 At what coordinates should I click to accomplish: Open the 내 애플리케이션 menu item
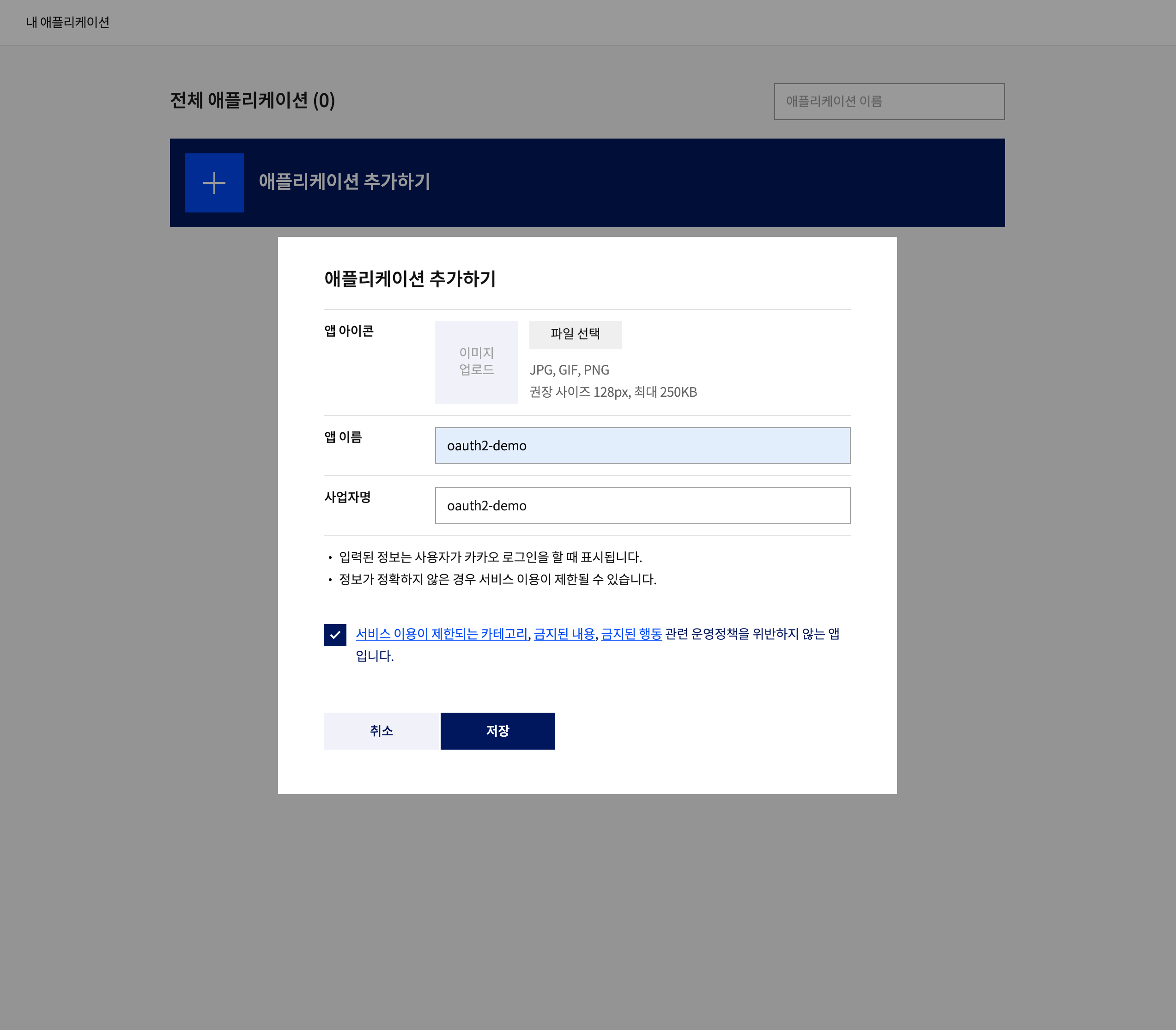(68, 23)
